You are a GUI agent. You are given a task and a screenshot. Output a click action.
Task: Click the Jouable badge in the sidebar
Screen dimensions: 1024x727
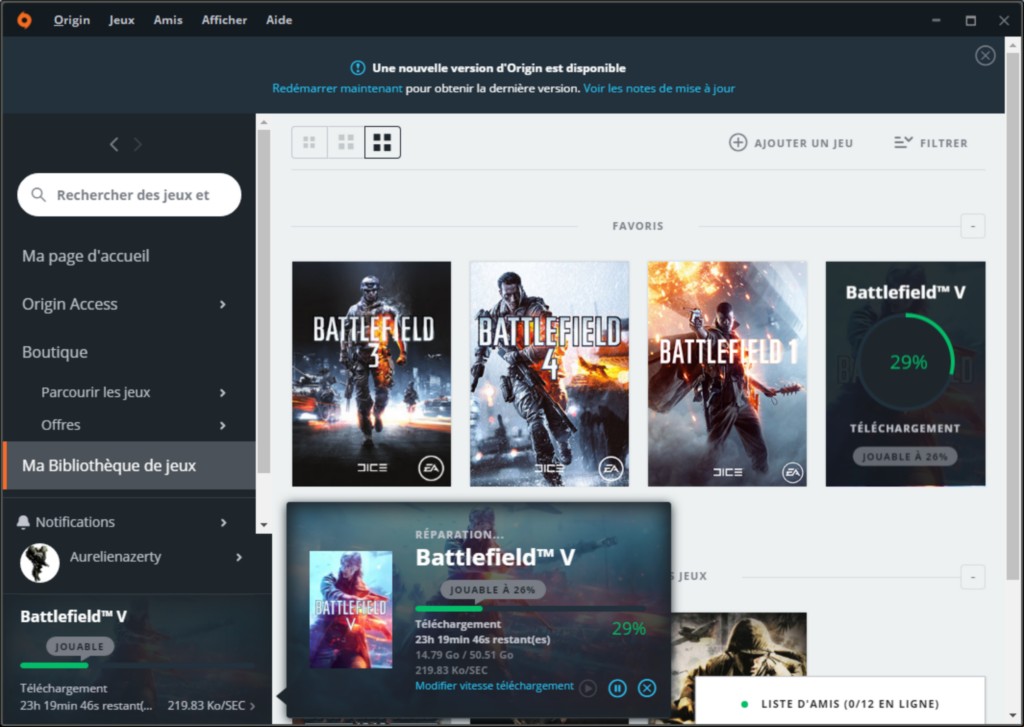80,647
